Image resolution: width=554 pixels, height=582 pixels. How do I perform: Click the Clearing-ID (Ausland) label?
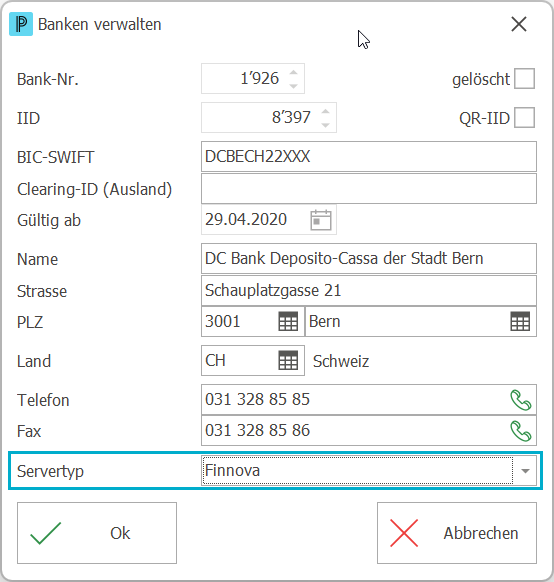click(x=94, y=189)
